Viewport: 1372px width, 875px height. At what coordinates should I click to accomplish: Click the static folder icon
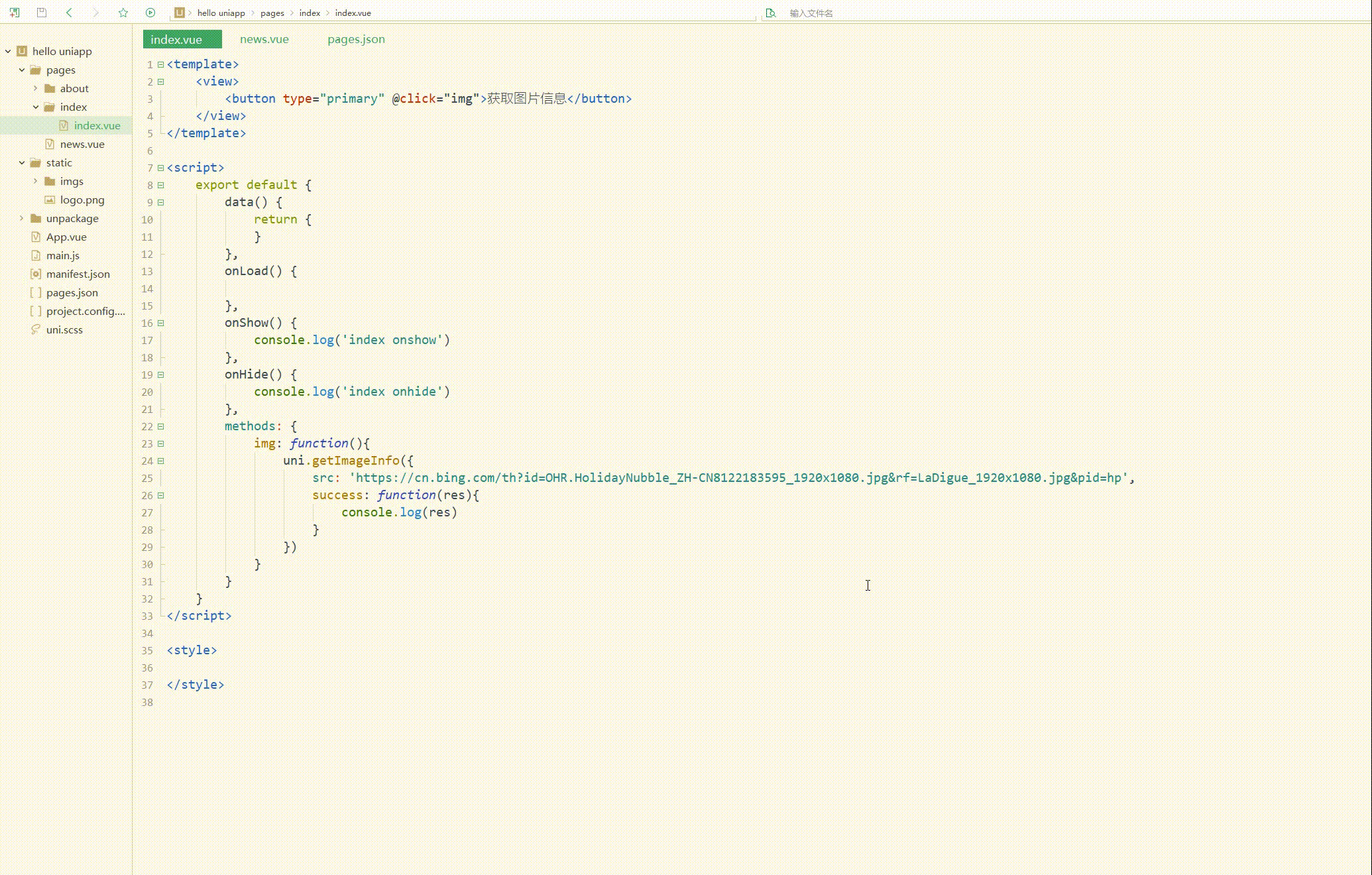[36, 162]
